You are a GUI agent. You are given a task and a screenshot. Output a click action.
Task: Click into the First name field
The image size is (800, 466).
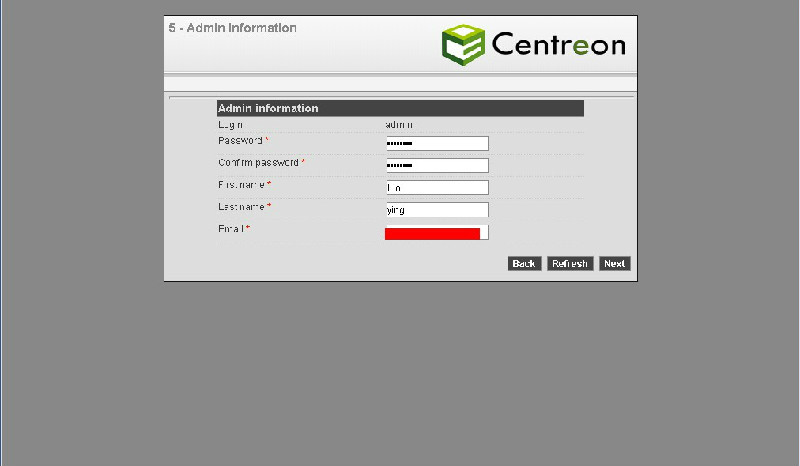[x=437, y=188]
